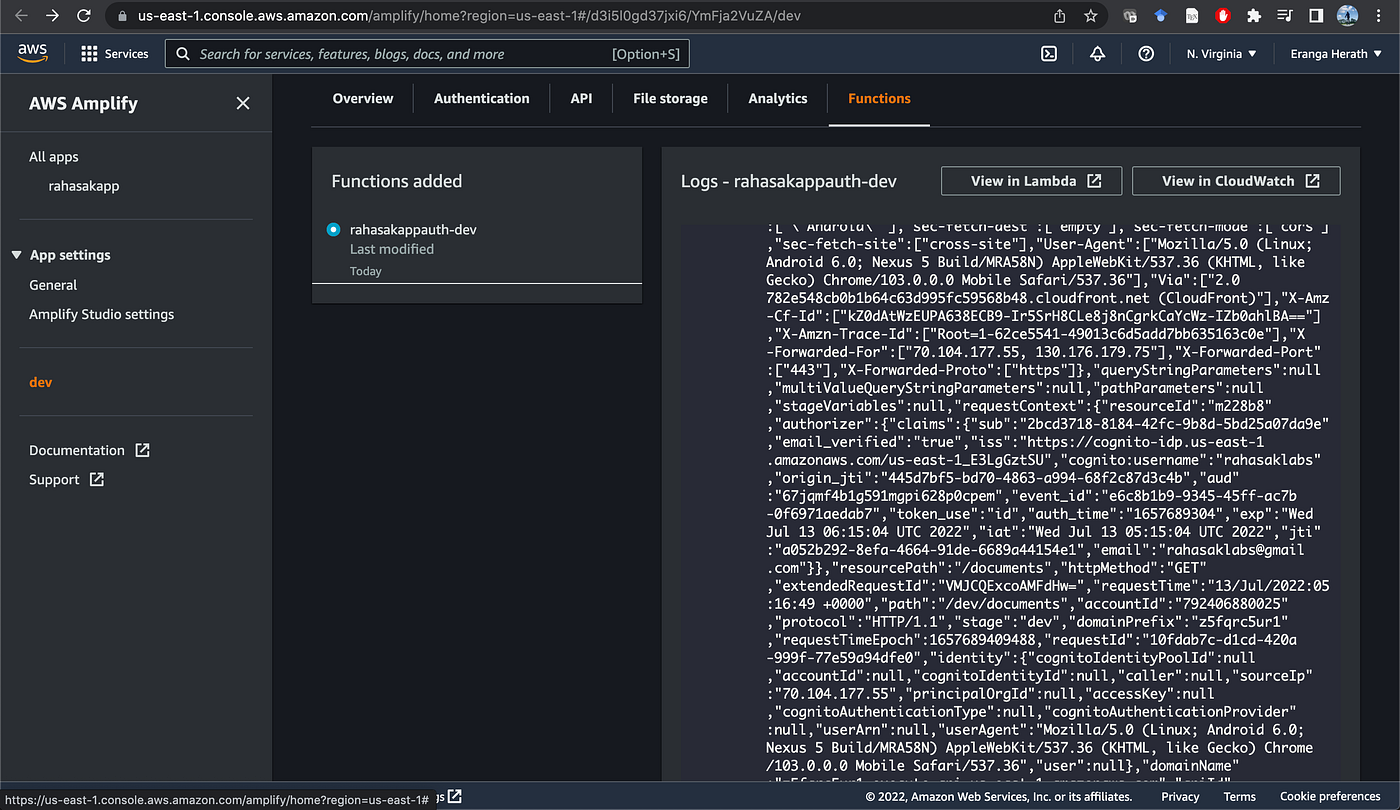
Task: Close the AWS Amplify side panel
Action: click(x=242, y=104)
